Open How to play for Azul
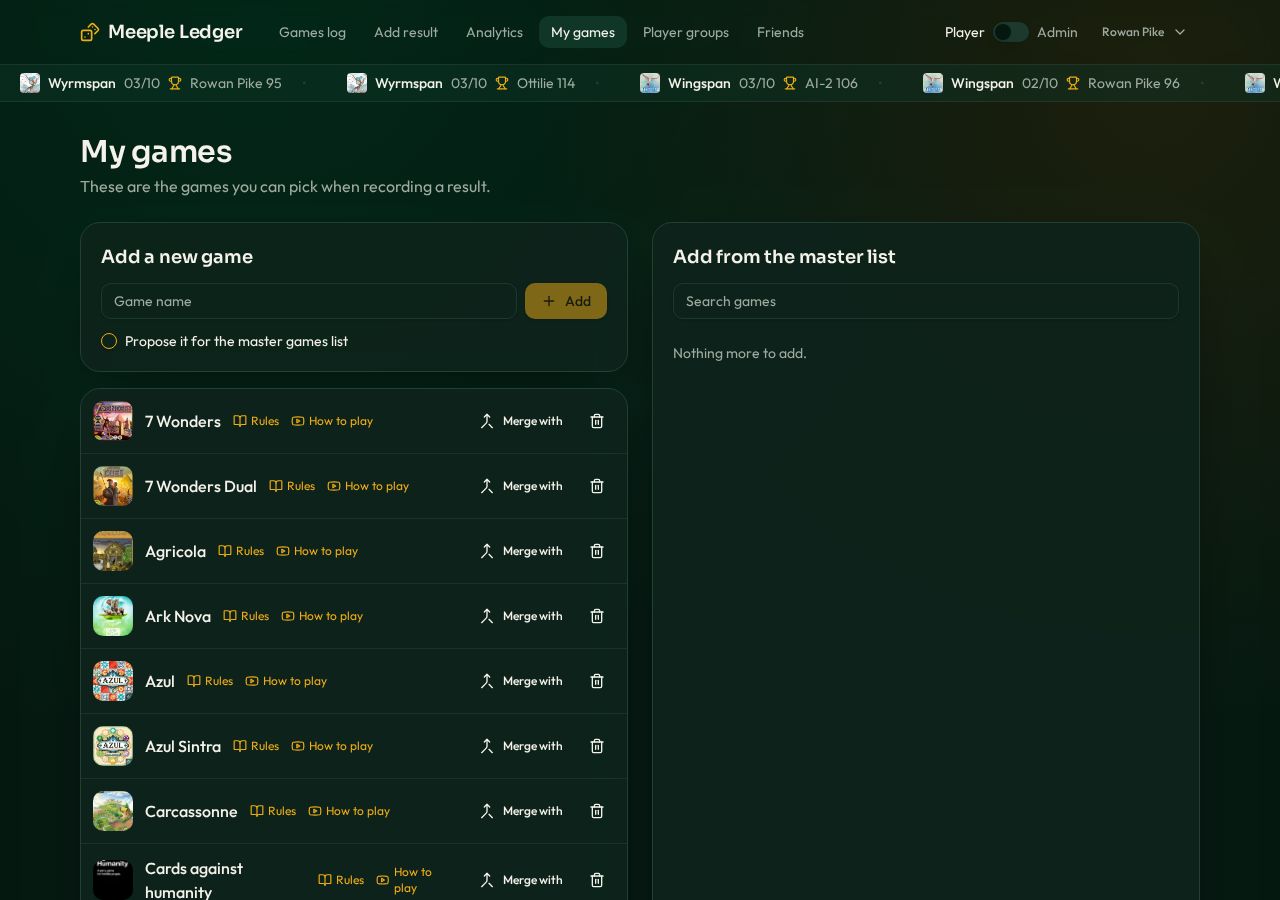 pyautogui.click(x=286, y=681)
